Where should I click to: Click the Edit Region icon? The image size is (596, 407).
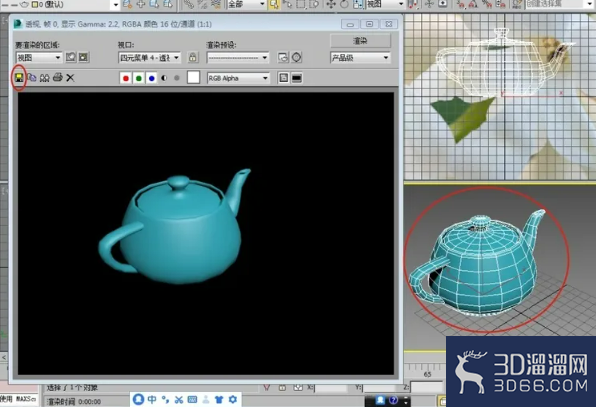(71, 57)
